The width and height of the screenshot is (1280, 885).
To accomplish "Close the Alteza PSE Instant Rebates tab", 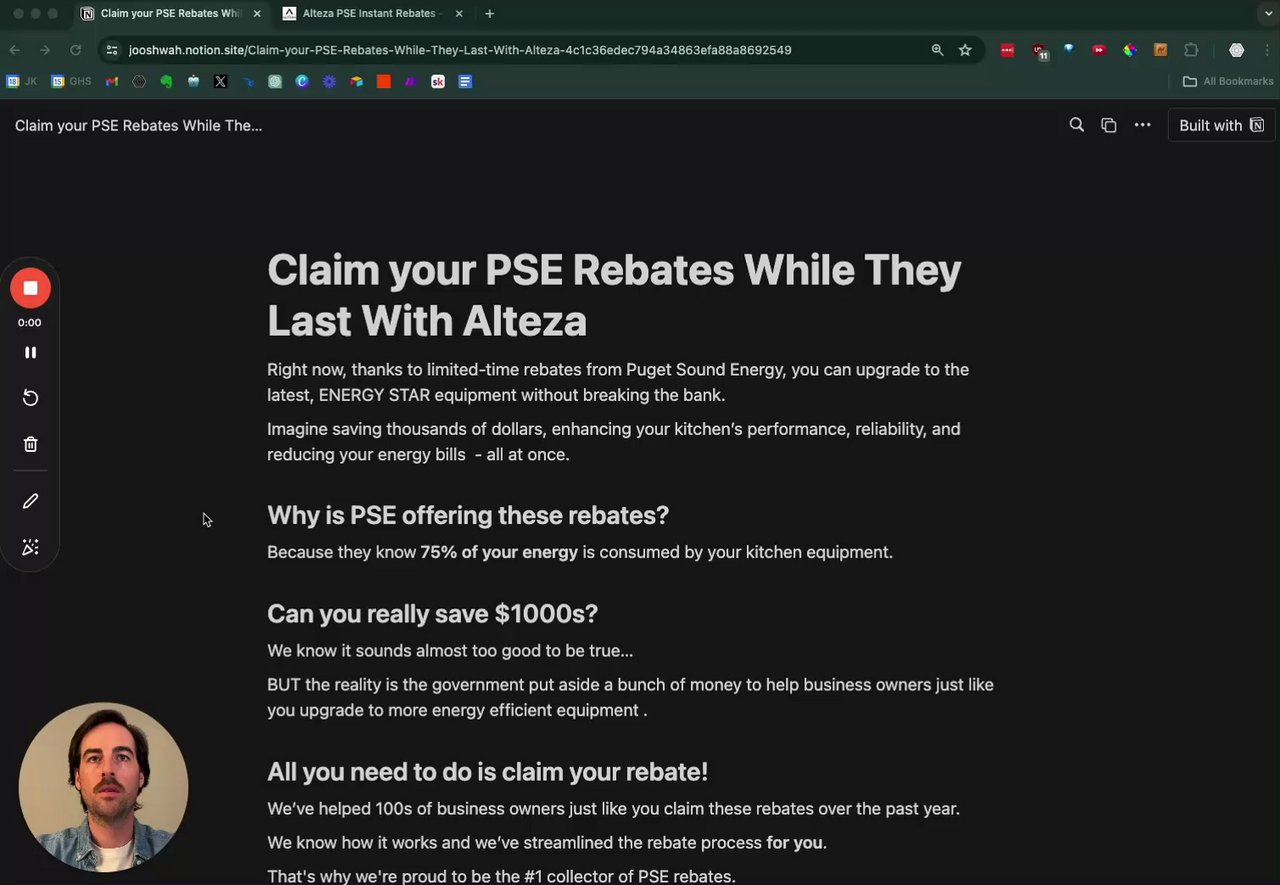I will click(459, 13).
